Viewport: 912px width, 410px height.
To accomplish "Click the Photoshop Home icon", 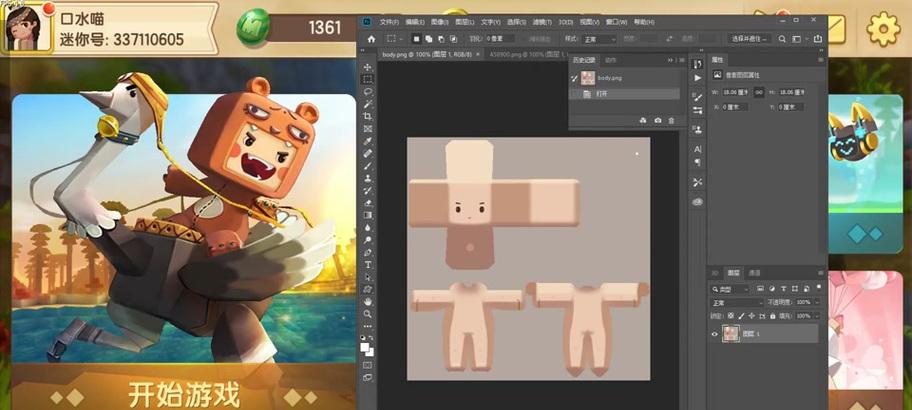I will coord(371,39).
